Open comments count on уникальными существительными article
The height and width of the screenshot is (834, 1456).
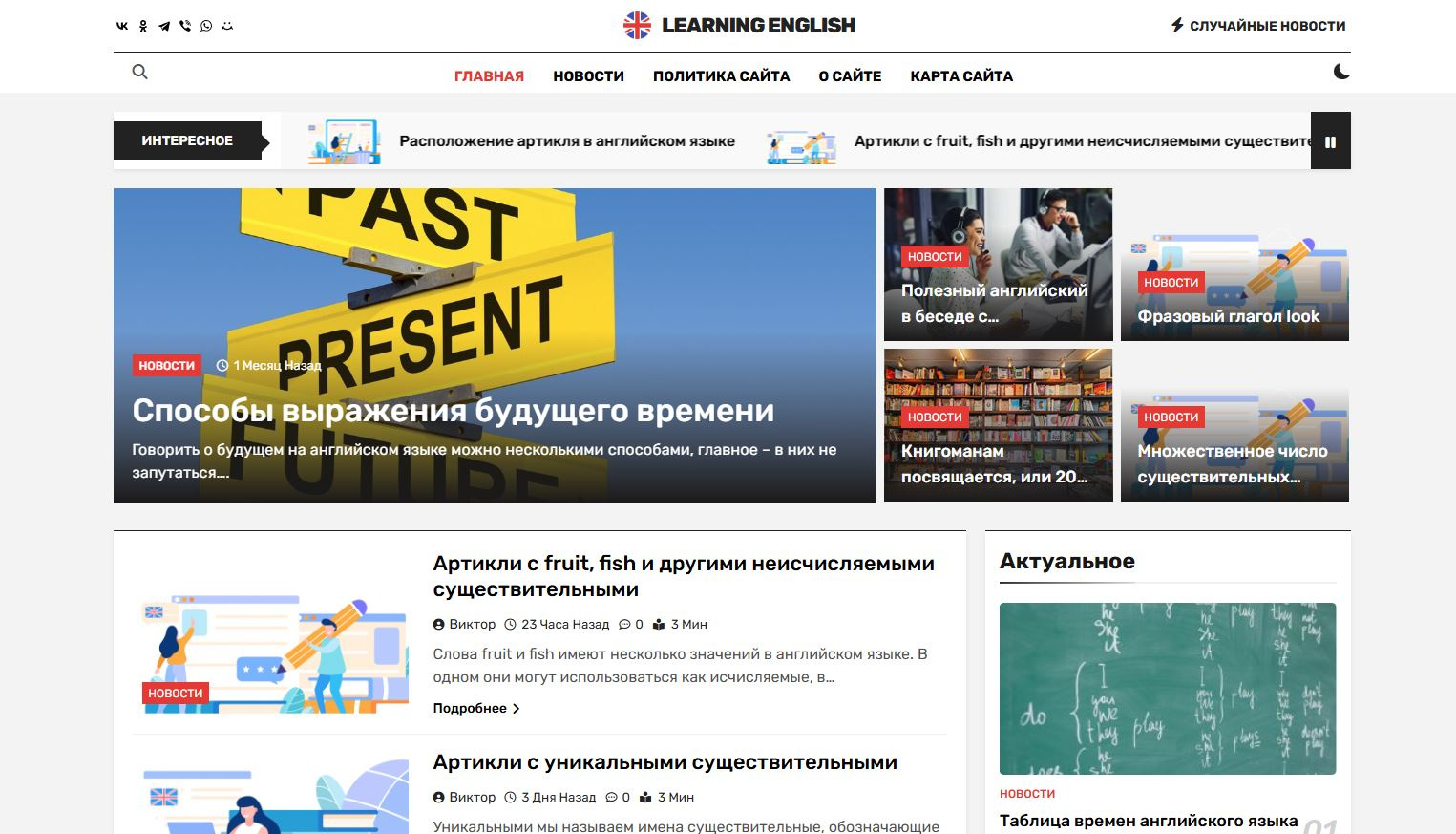[618, 798]
